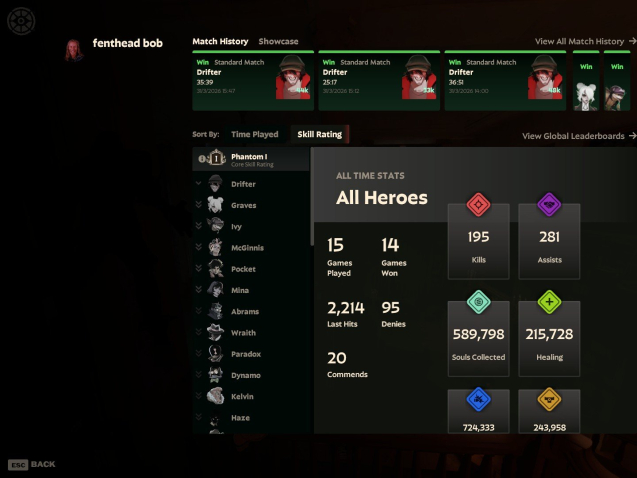Expand the Pocket hero chevron
This screenshot has width=637, height=478.
click(199, 268)
